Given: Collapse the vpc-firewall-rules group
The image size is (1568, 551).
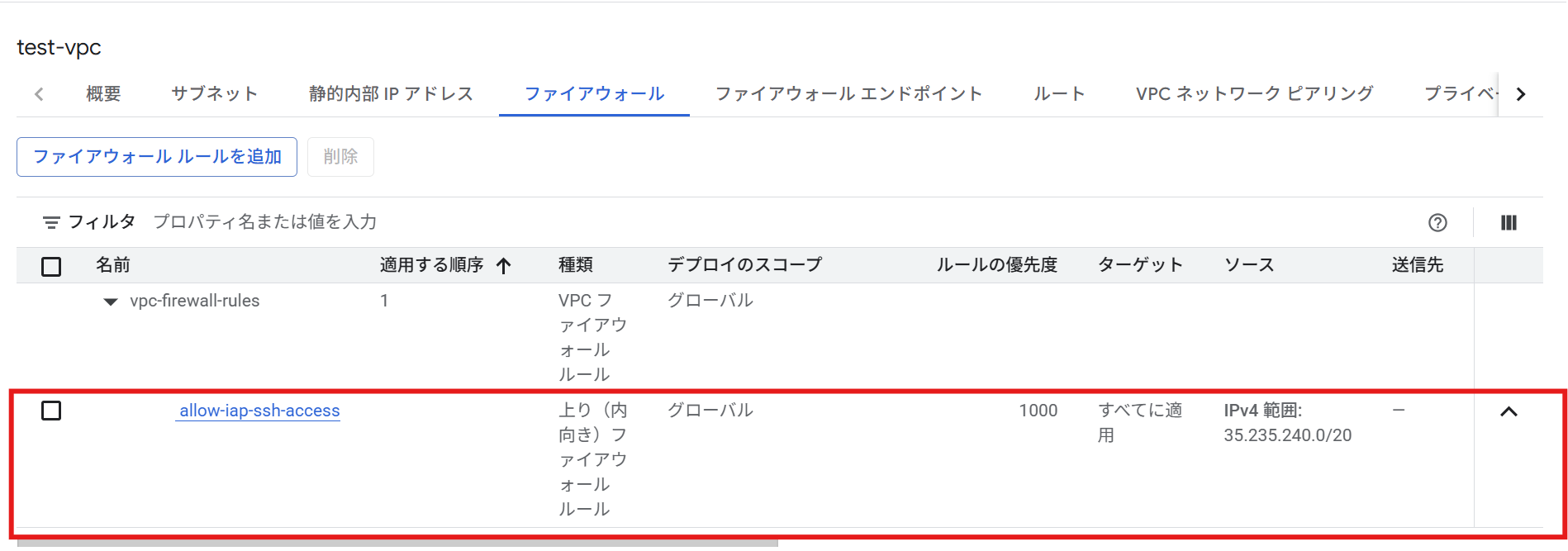Looking at the screenshot, I should [110, 302].
